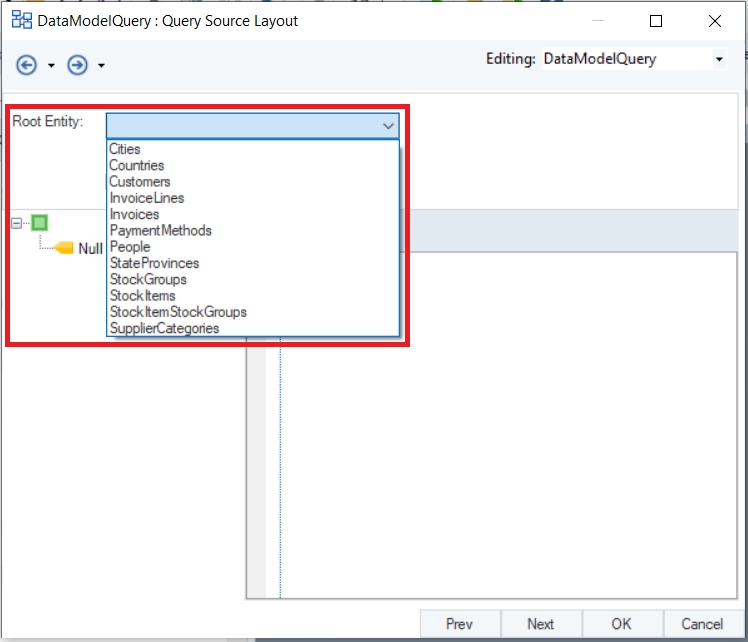Click the back navigation arrow icon

26,65
